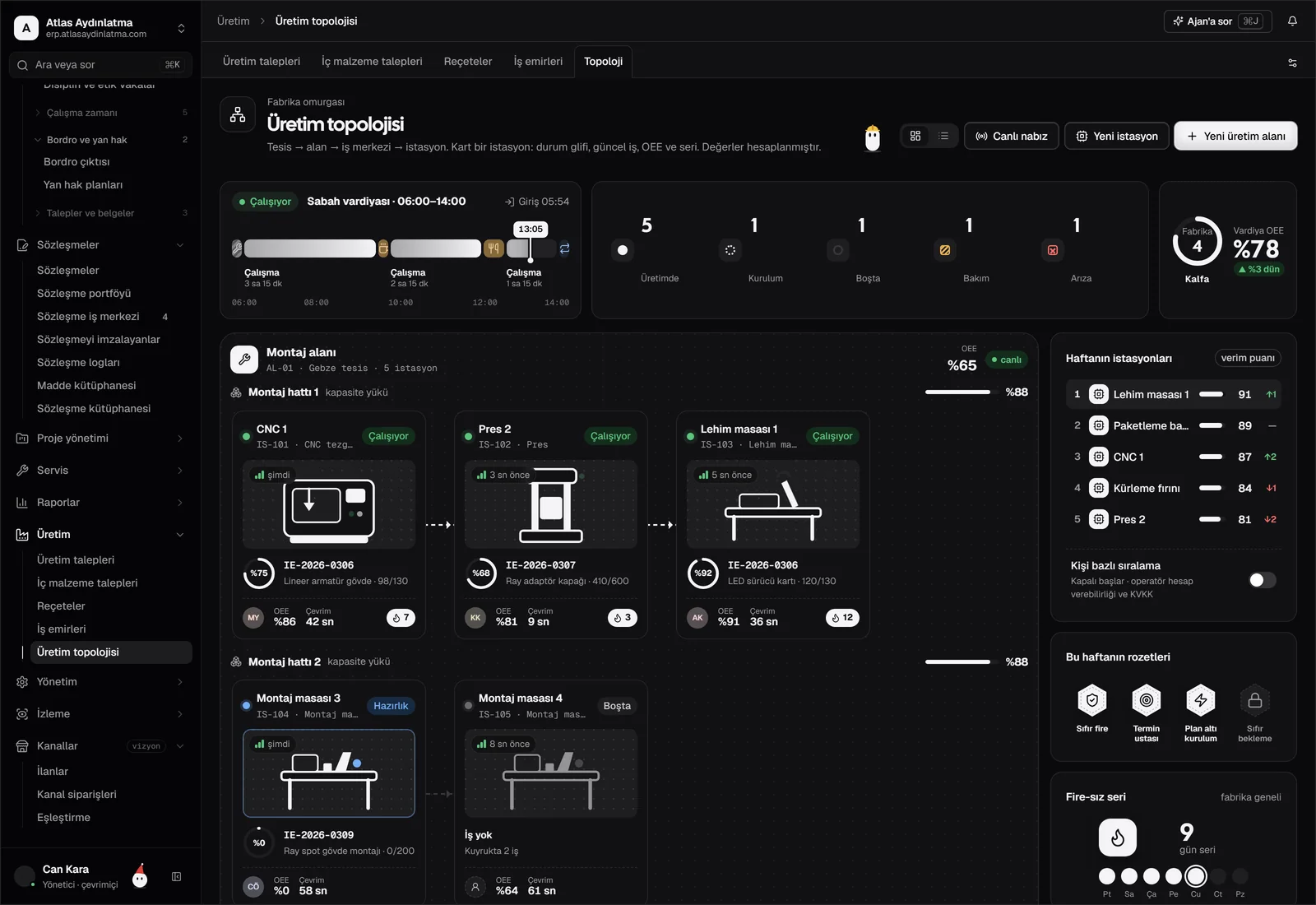Select the Üretimde status icon
The width and height of the screenshot is (1316, 905).
pos(623,250)
